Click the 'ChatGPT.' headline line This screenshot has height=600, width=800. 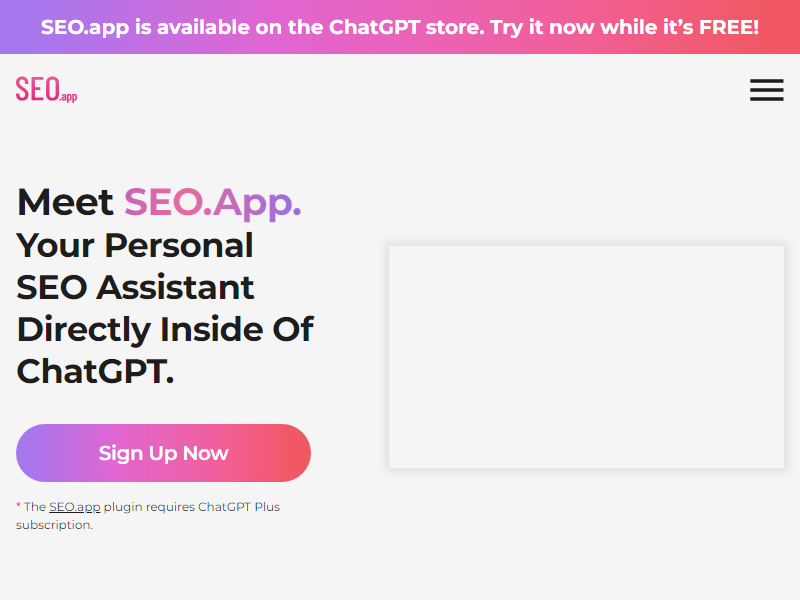(x=95, y=371)
